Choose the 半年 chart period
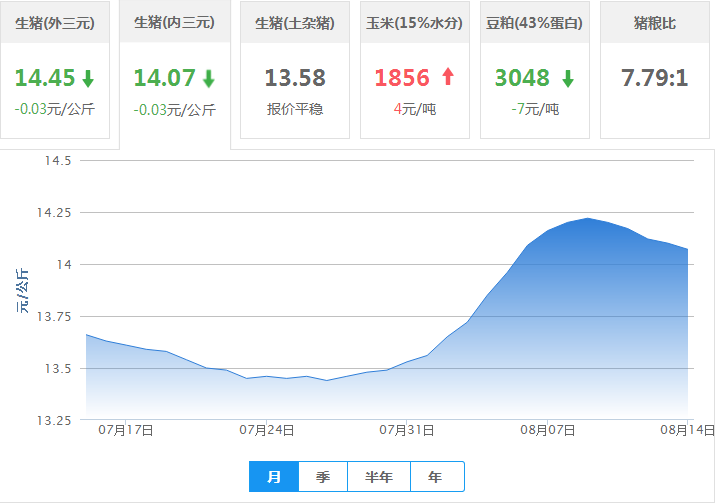Image resolution: width=716 pixels, height=504 pixels. pyautogui.click(x=379, y=477)
